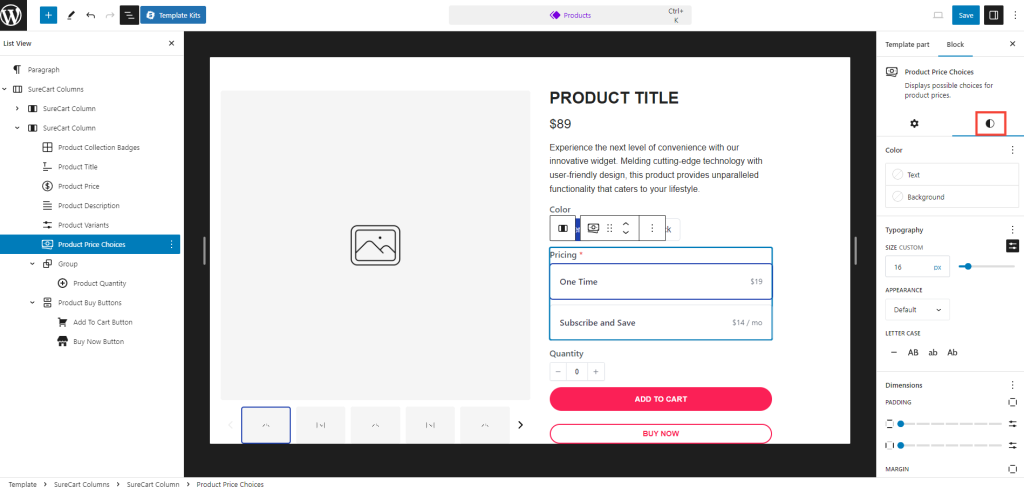This screenshot has height=488, width=1024.
Task: Open Template Kits
Action: 173,15
